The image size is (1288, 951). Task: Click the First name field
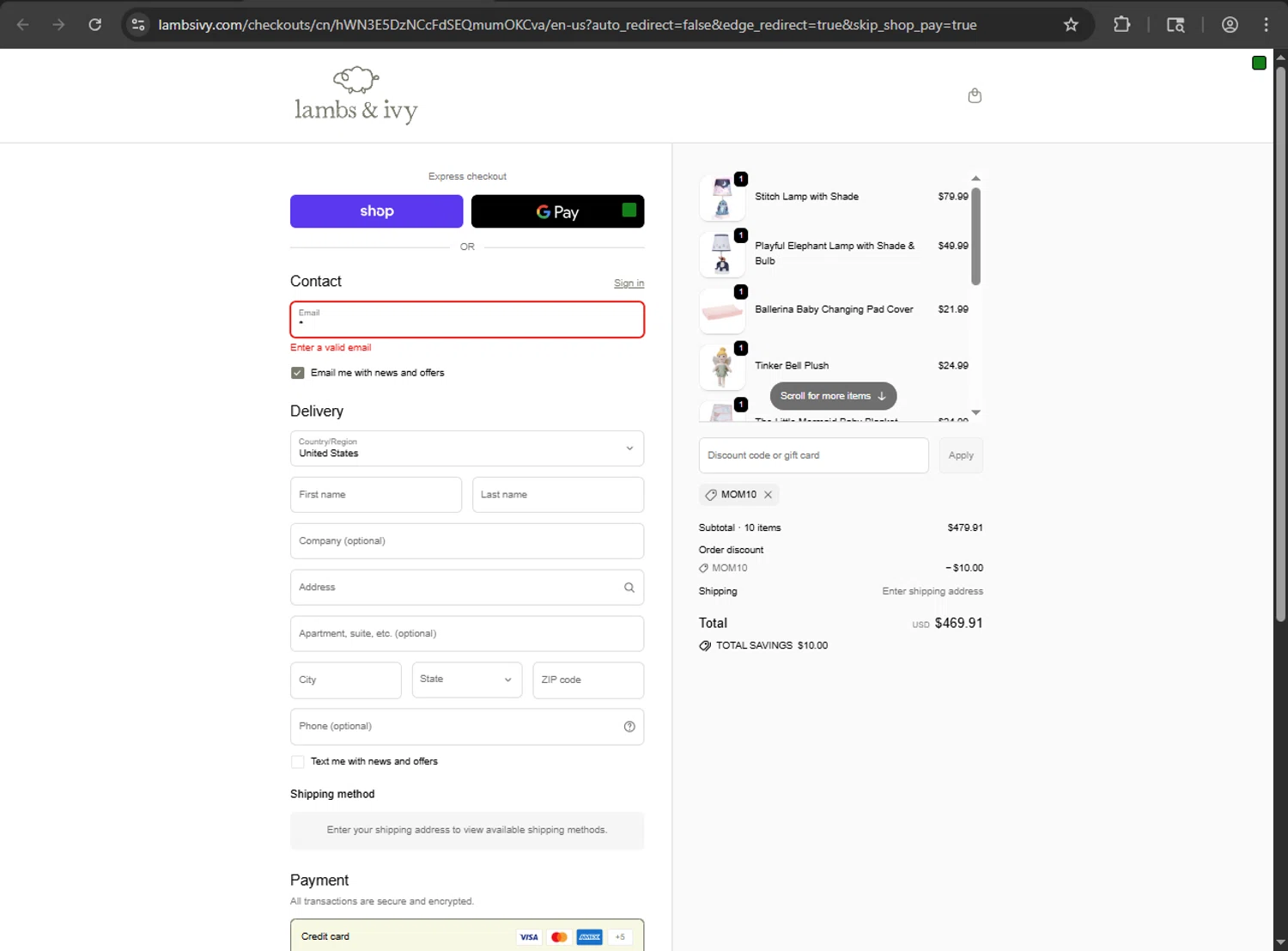[376, 495]
